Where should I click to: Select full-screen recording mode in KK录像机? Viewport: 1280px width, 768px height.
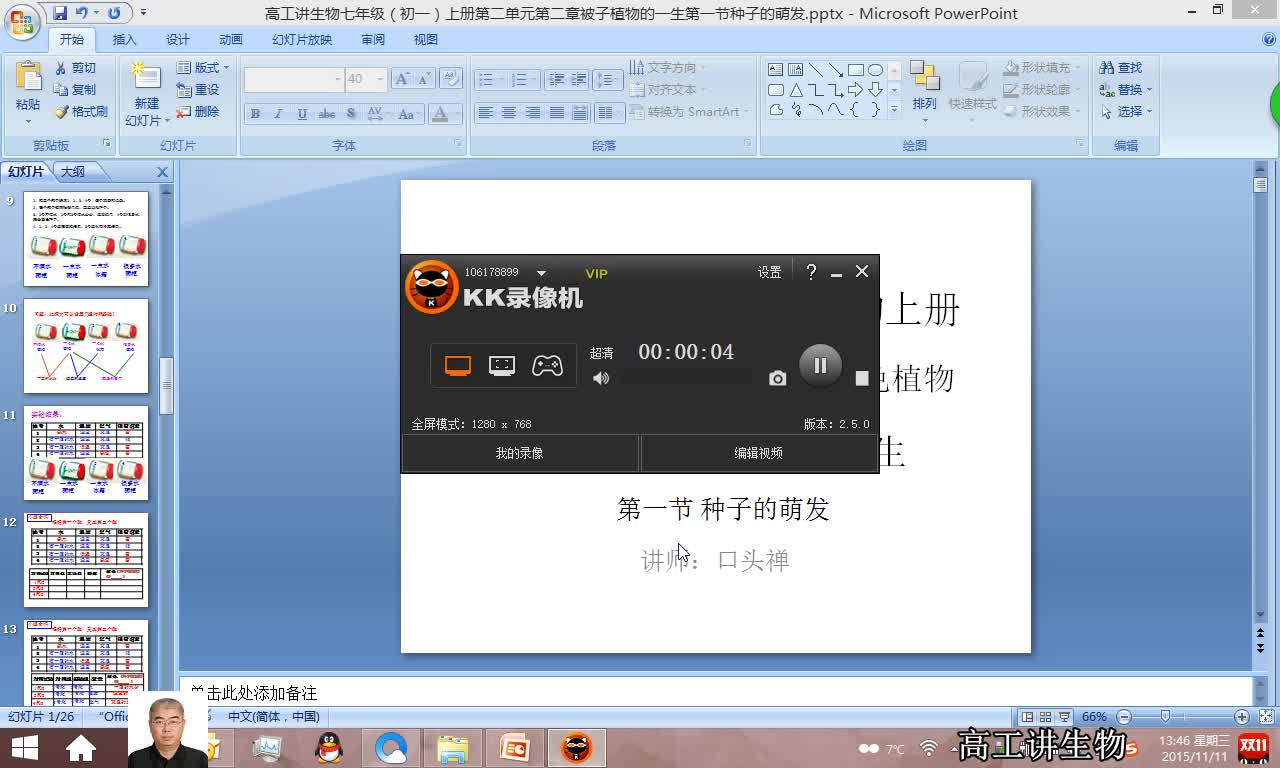click(x=458, y=365)
